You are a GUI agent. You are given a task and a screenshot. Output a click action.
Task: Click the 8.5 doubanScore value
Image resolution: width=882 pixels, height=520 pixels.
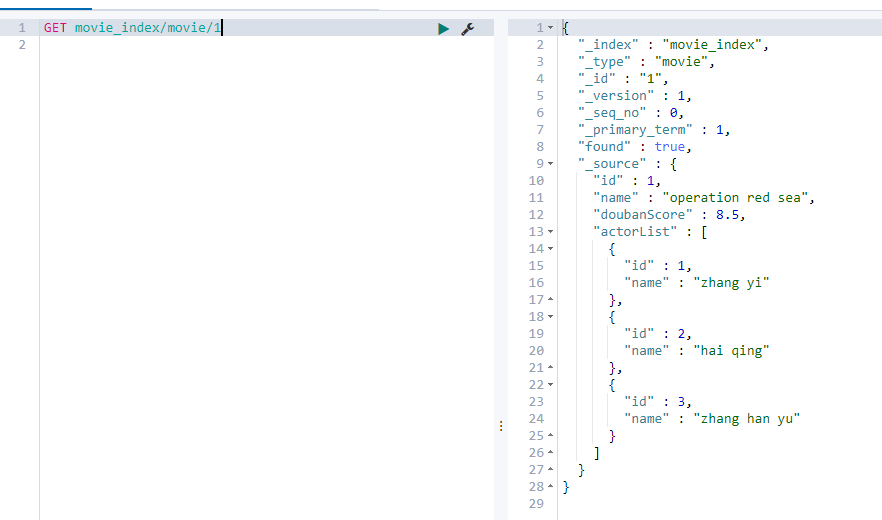pos(727,215)
